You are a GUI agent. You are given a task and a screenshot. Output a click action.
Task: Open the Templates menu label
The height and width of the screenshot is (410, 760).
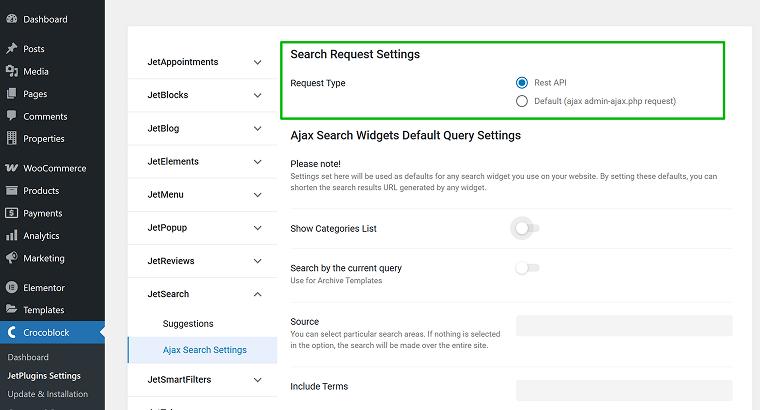click(44, 310)
